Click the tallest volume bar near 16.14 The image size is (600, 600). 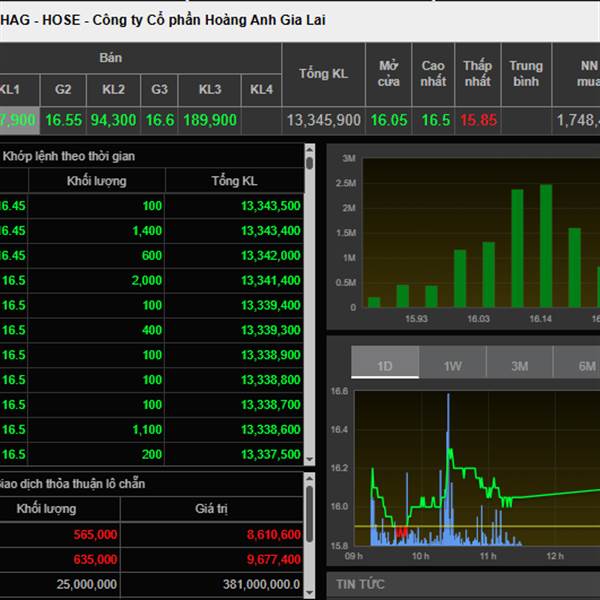click(x=546, y=246)
